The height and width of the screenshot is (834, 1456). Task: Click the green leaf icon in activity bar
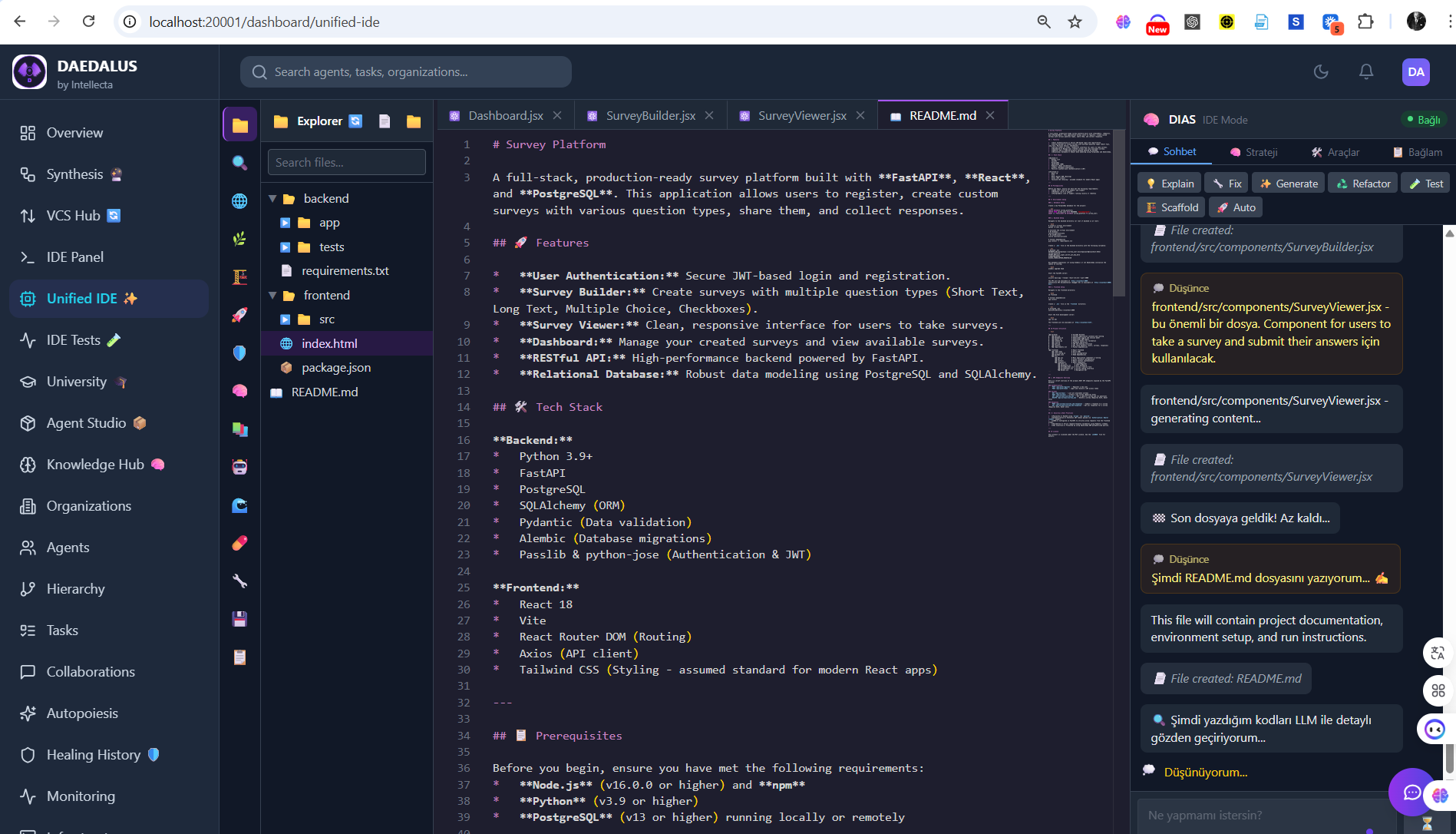coord(239,239)
